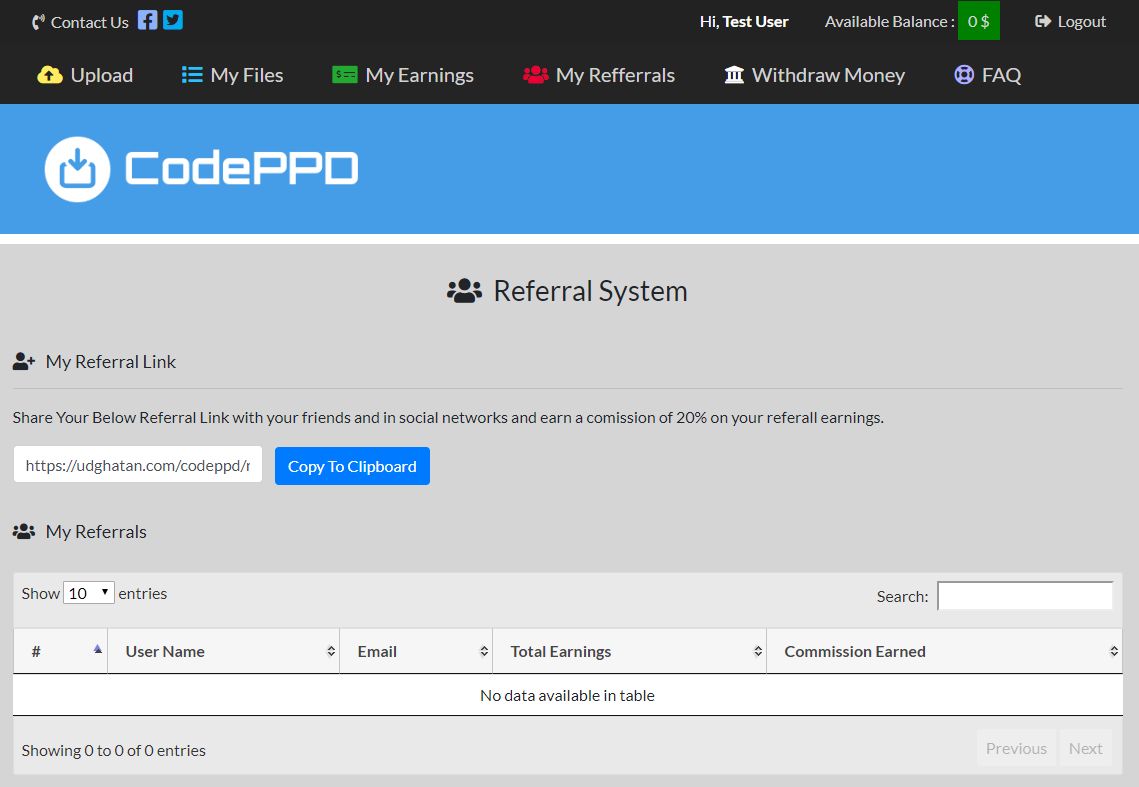Click the cloud Upload icon
Viewport: 1139px width, 787px height.
pyautogui.click(x=50, y=75)
